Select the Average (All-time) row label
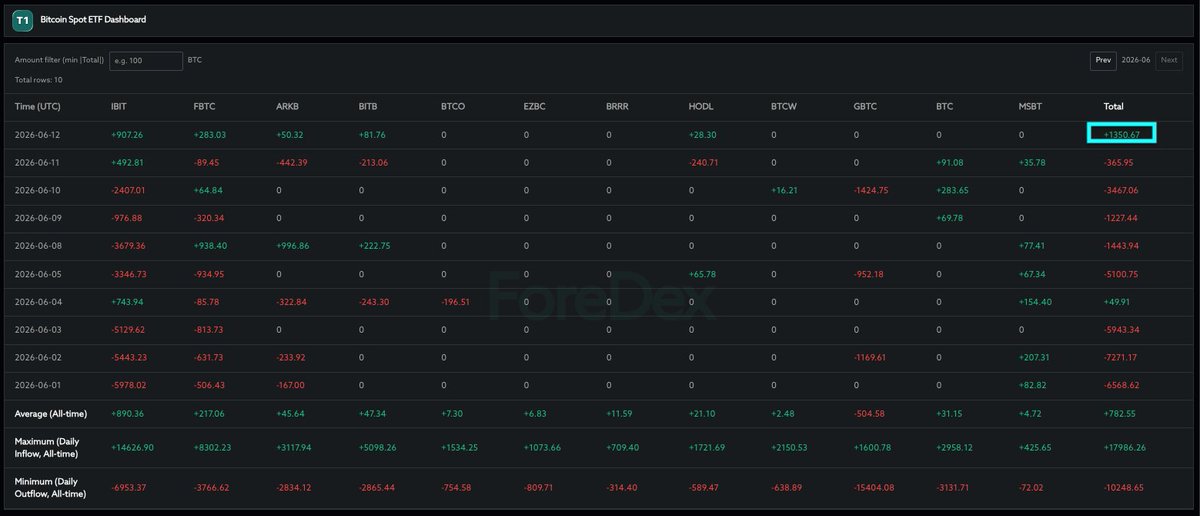Viewport: 1200px width, 516px height. coord(49,414)
